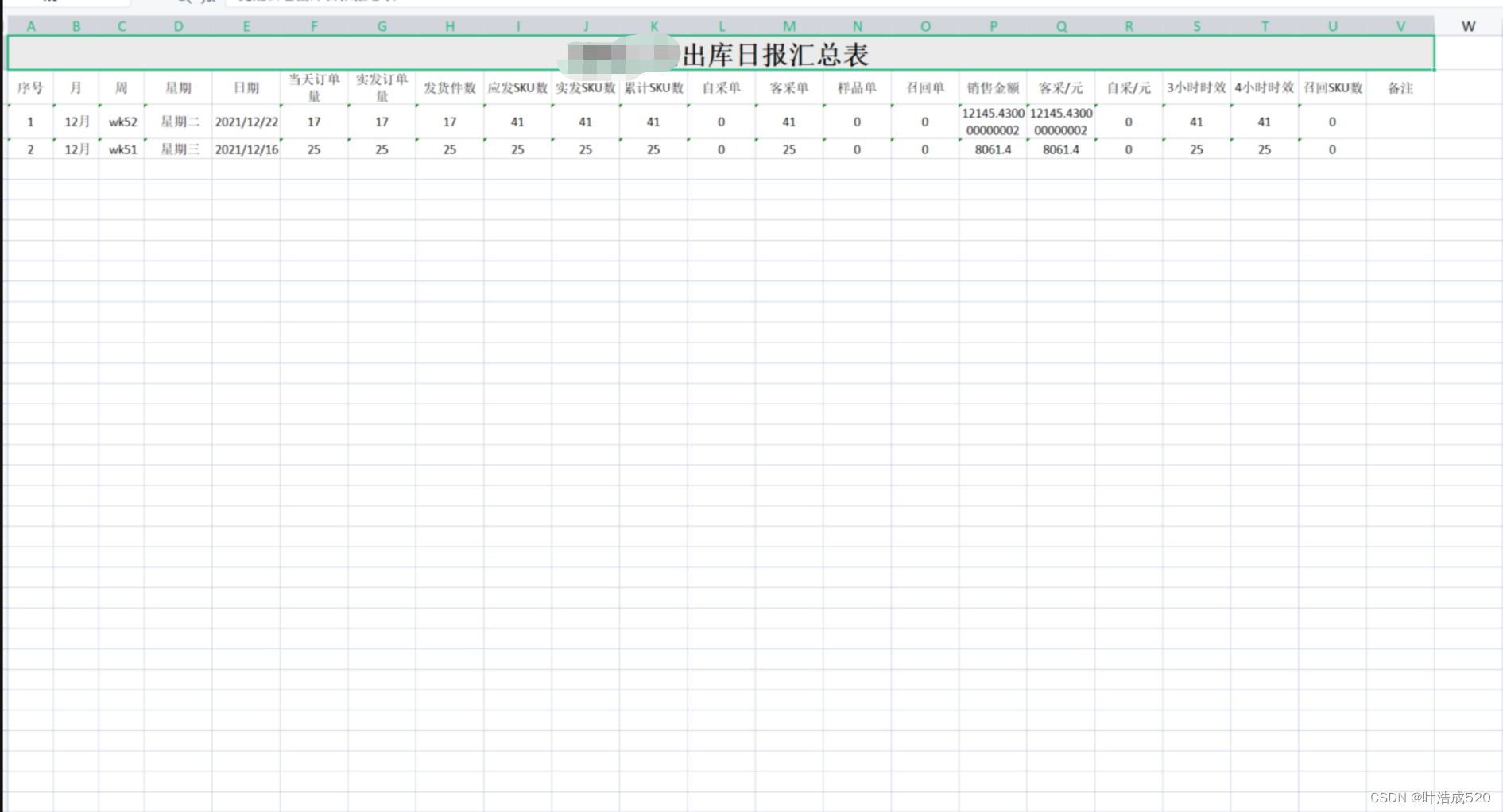Select the 累计SKU数 value 41 cell
This screenshot has height=812, width=1503.
point(653,122)
